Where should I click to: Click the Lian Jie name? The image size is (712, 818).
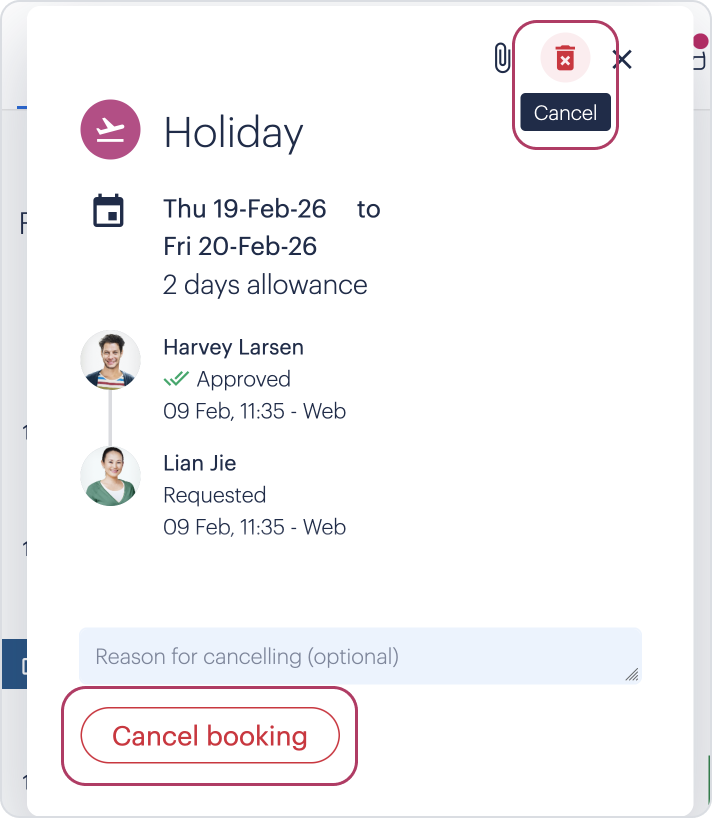tap(199, 463)
